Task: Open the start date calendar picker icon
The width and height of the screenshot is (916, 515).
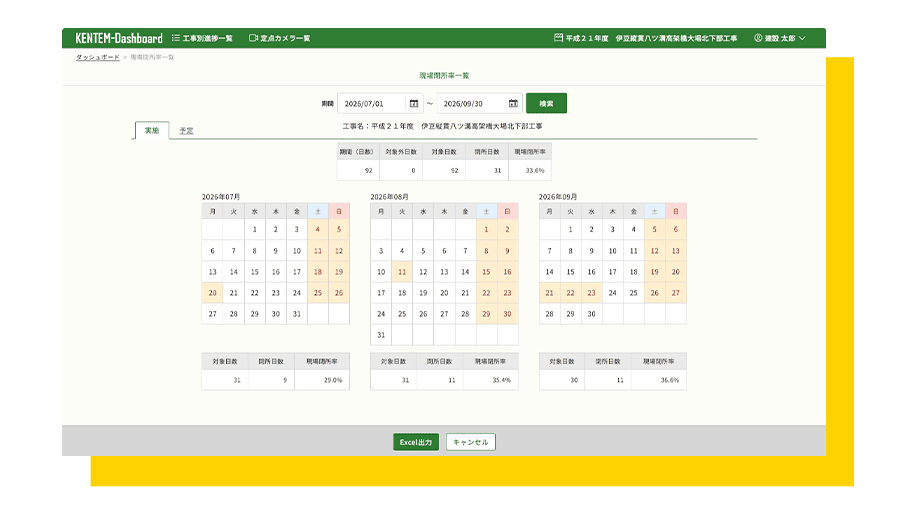Action: coord(414,103)
